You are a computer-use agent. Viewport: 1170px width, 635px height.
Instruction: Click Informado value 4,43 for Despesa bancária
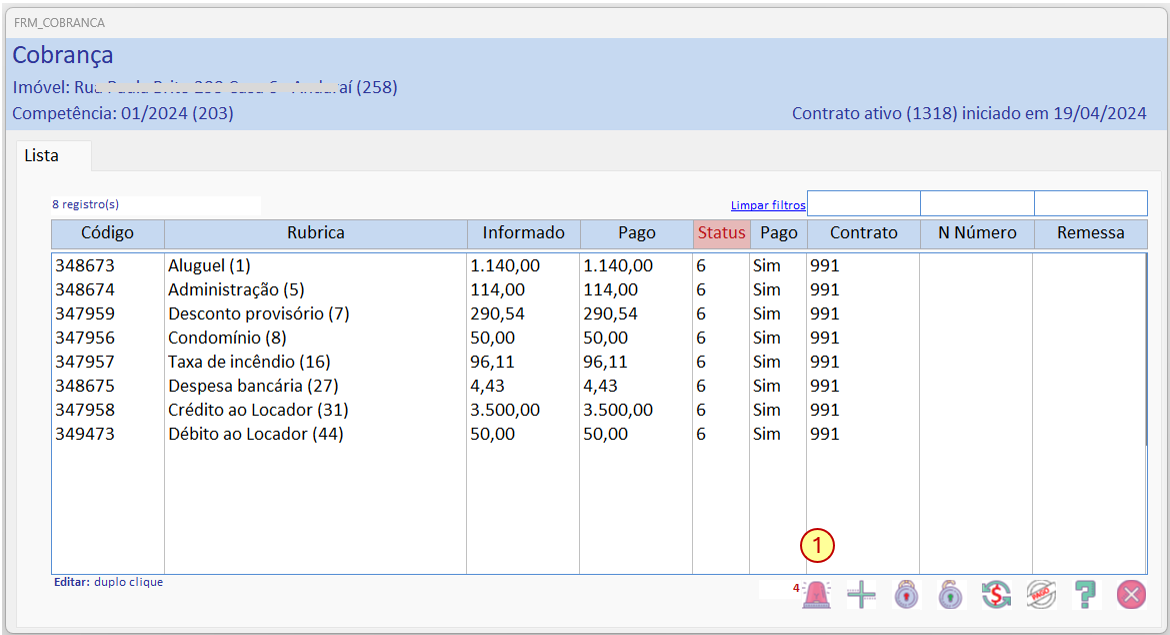tap(487, 386)
